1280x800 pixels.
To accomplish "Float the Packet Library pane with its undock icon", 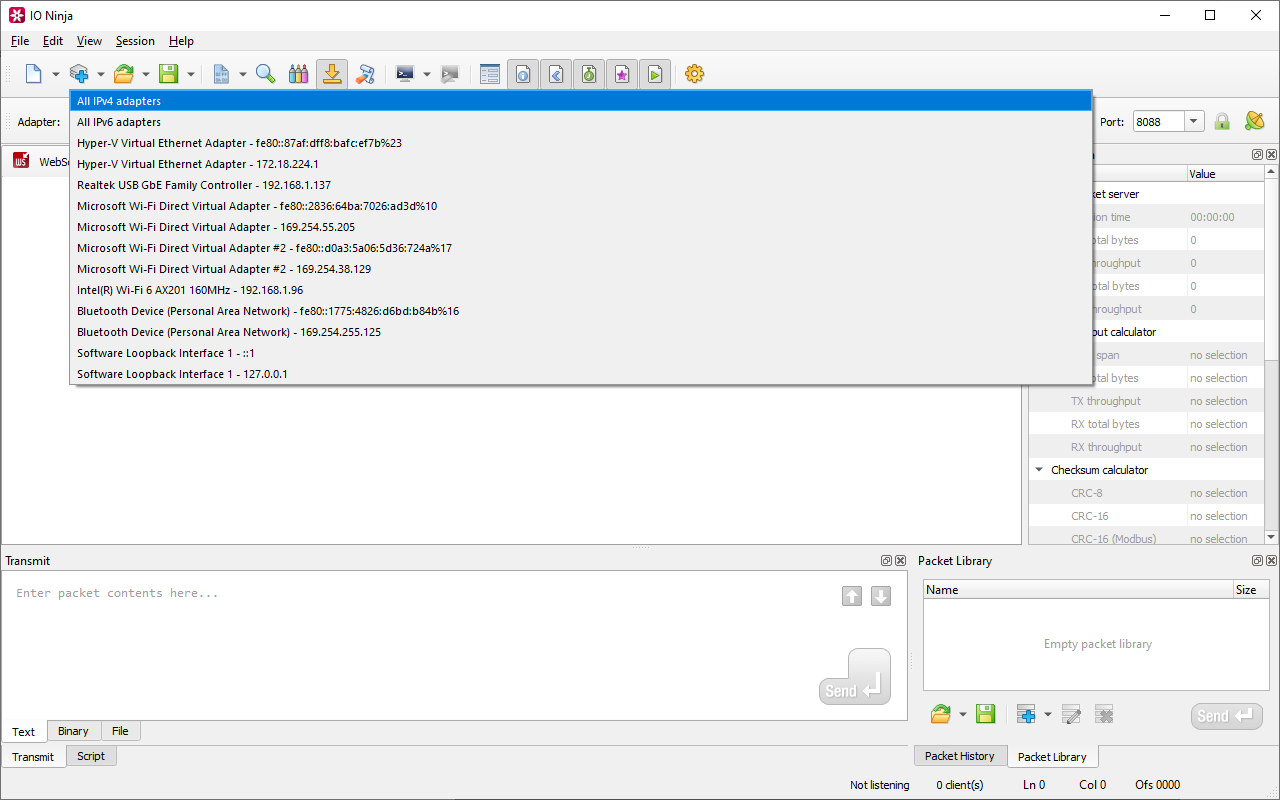I will (1257, 561).
